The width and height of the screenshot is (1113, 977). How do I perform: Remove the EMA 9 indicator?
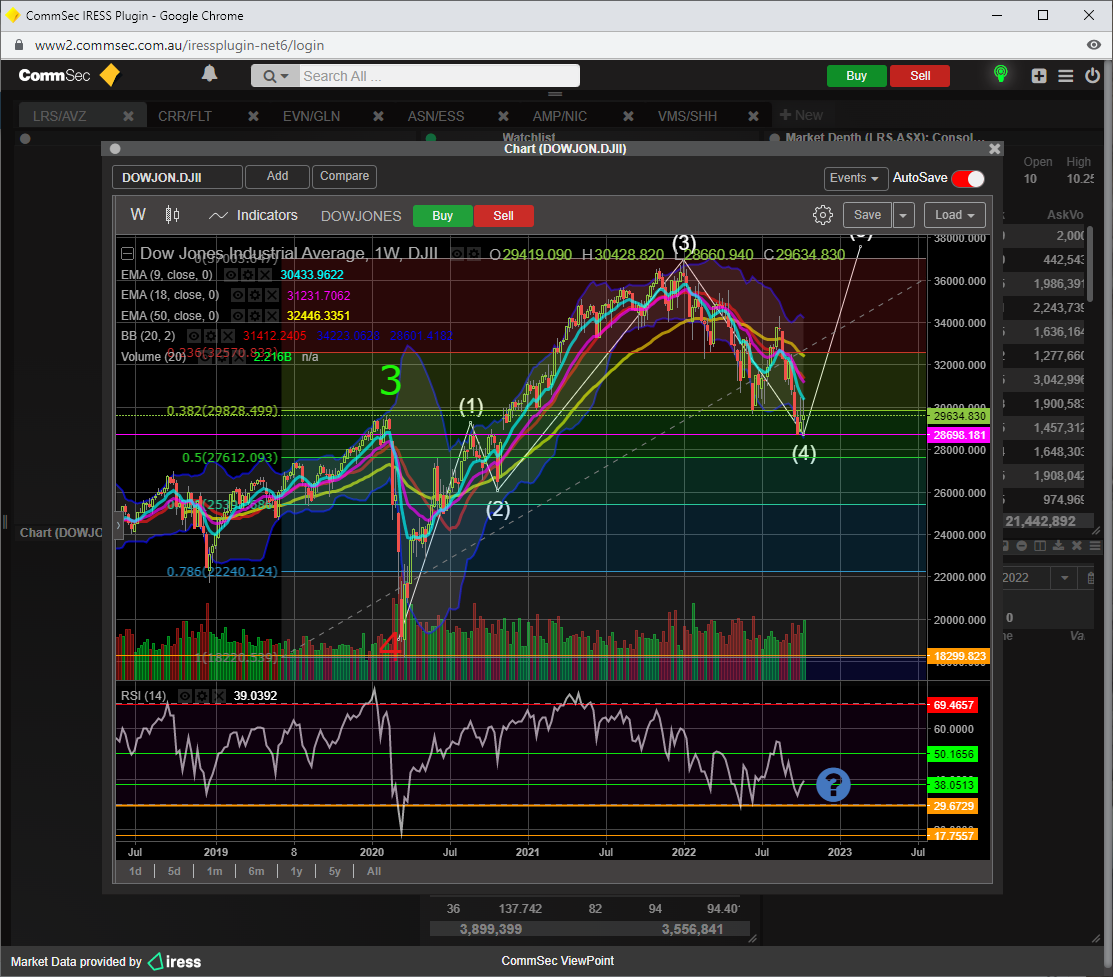pos(264,275)
